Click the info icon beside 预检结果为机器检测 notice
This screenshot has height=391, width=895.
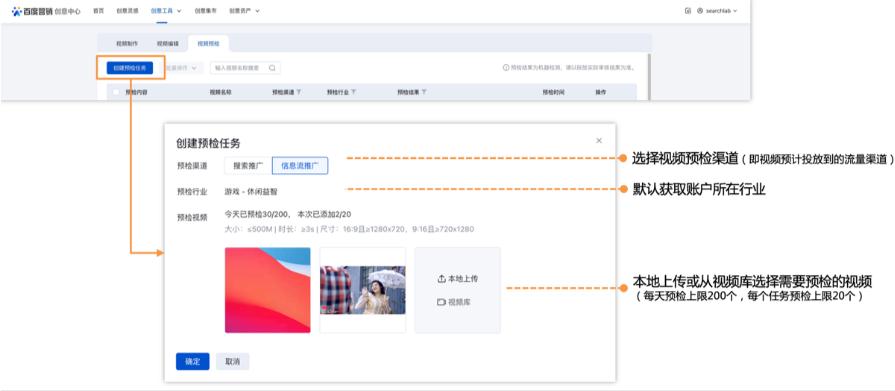[x=506, y=68]
